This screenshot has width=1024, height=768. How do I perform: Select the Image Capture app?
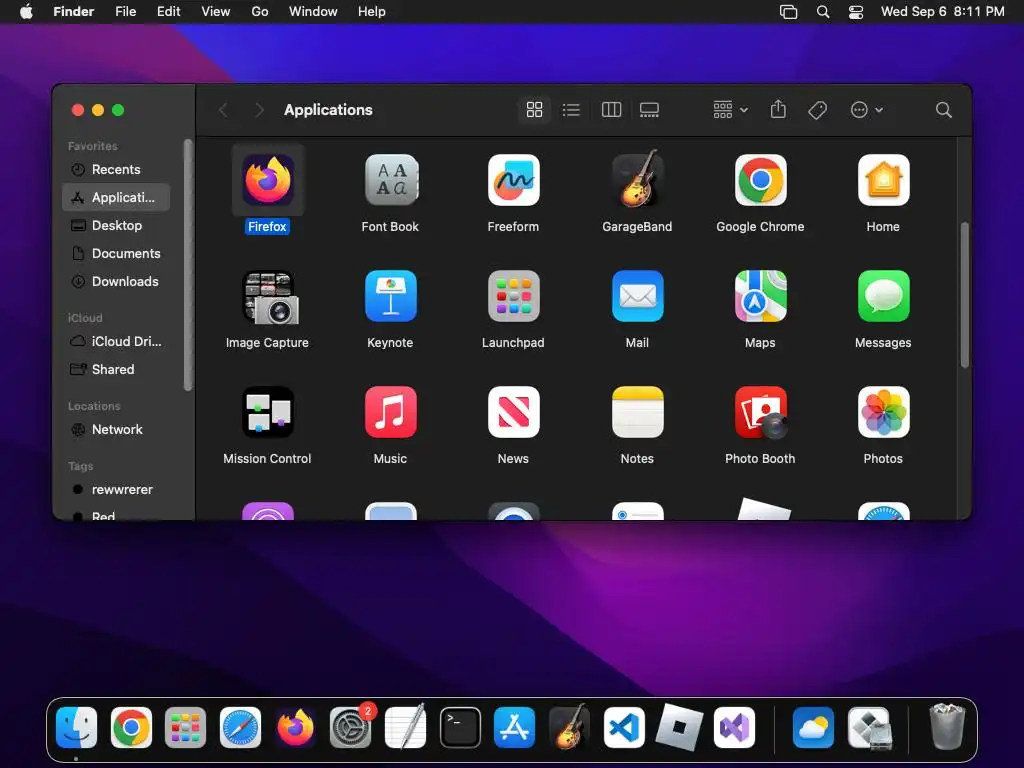point(268,297)
